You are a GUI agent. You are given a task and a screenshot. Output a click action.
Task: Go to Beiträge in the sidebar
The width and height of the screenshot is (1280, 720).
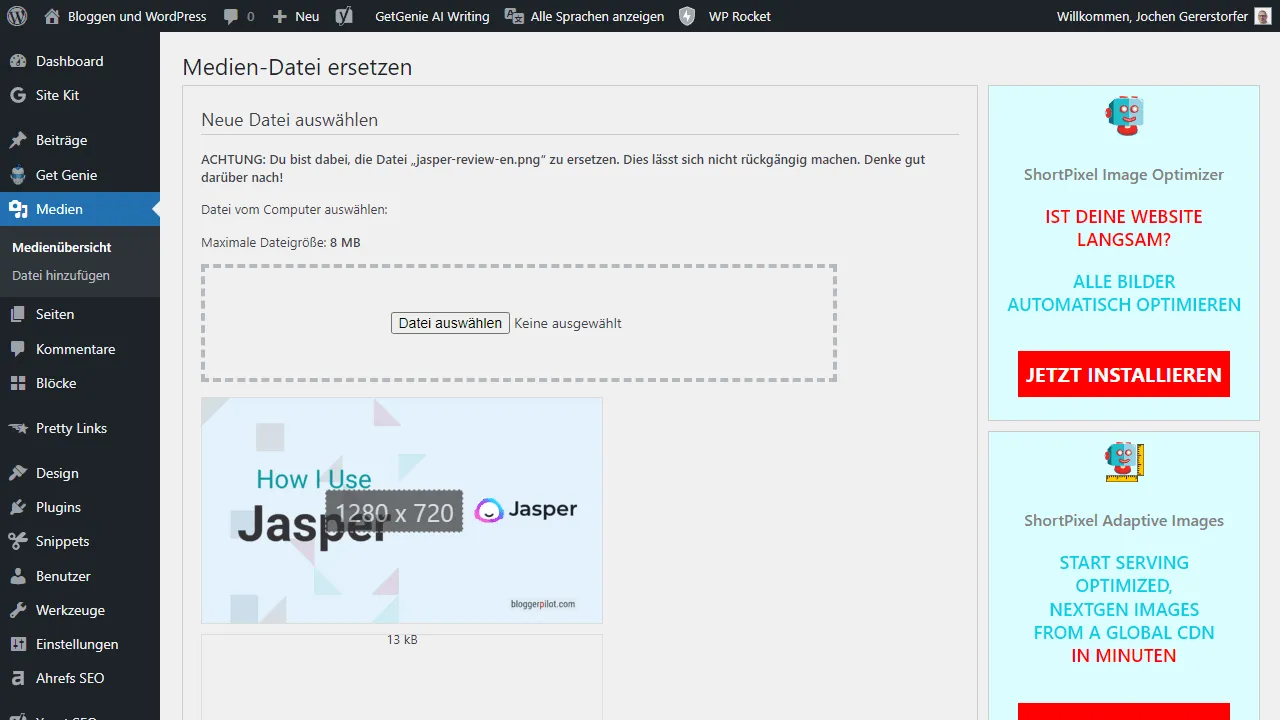click(80, 140)
